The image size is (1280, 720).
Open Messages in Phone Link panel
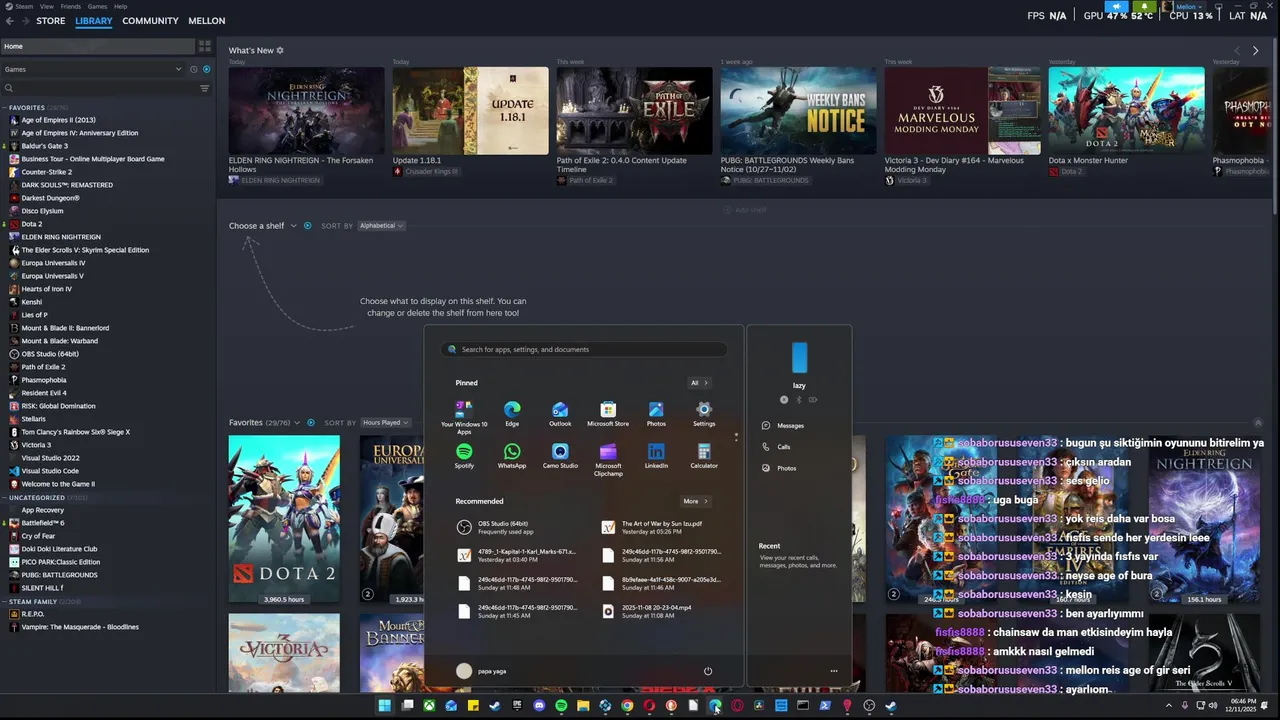(x=783, y=426)
